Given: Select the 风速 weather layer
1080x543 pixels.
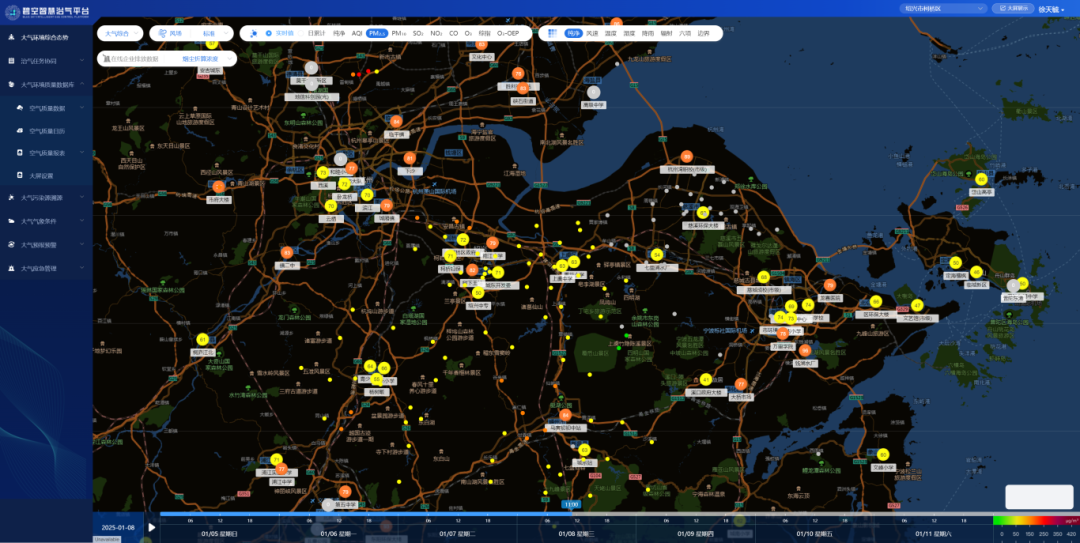Looking at the screenshot, I should click(x=592, y=33).
